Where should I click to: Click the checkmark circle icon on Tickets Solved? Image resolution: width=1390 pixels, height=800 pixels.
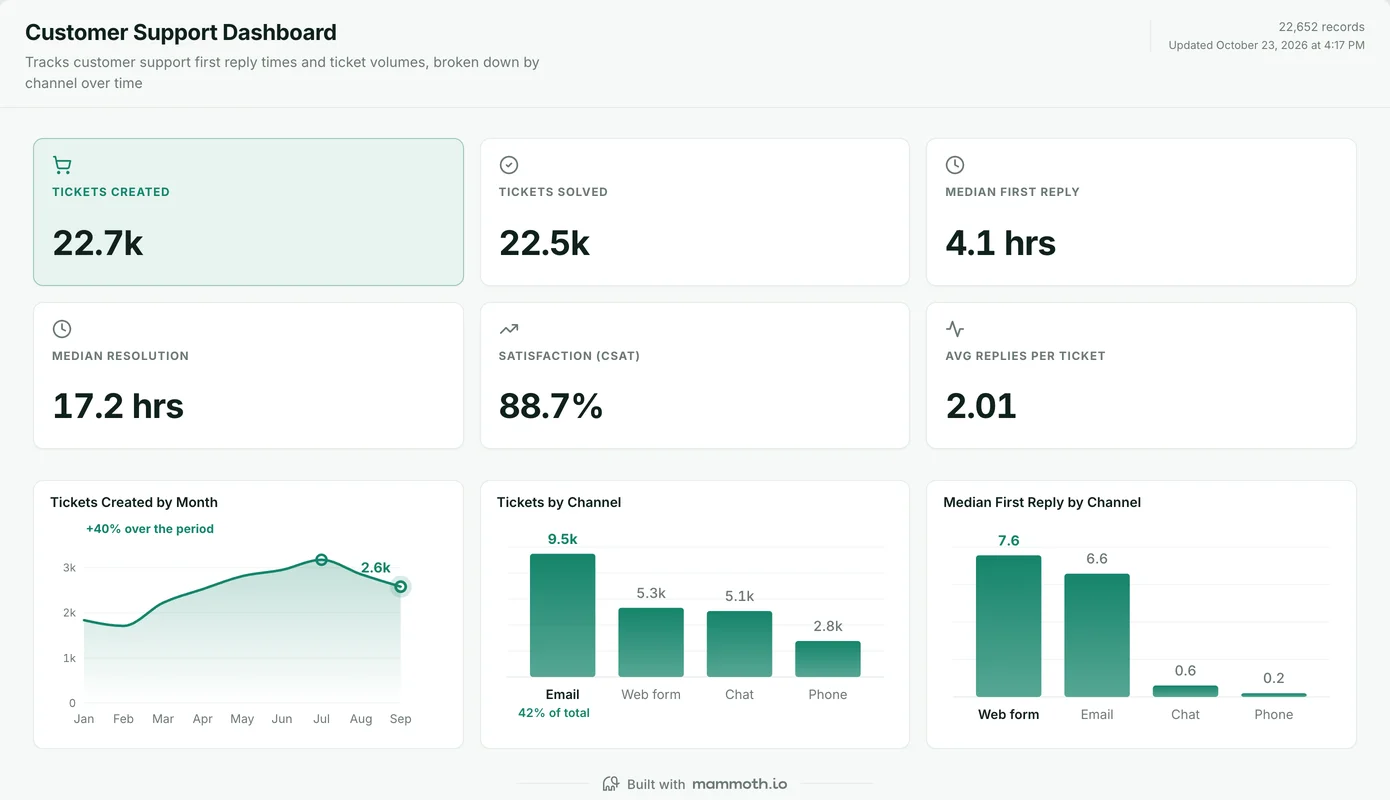click(x=508, y=165)
